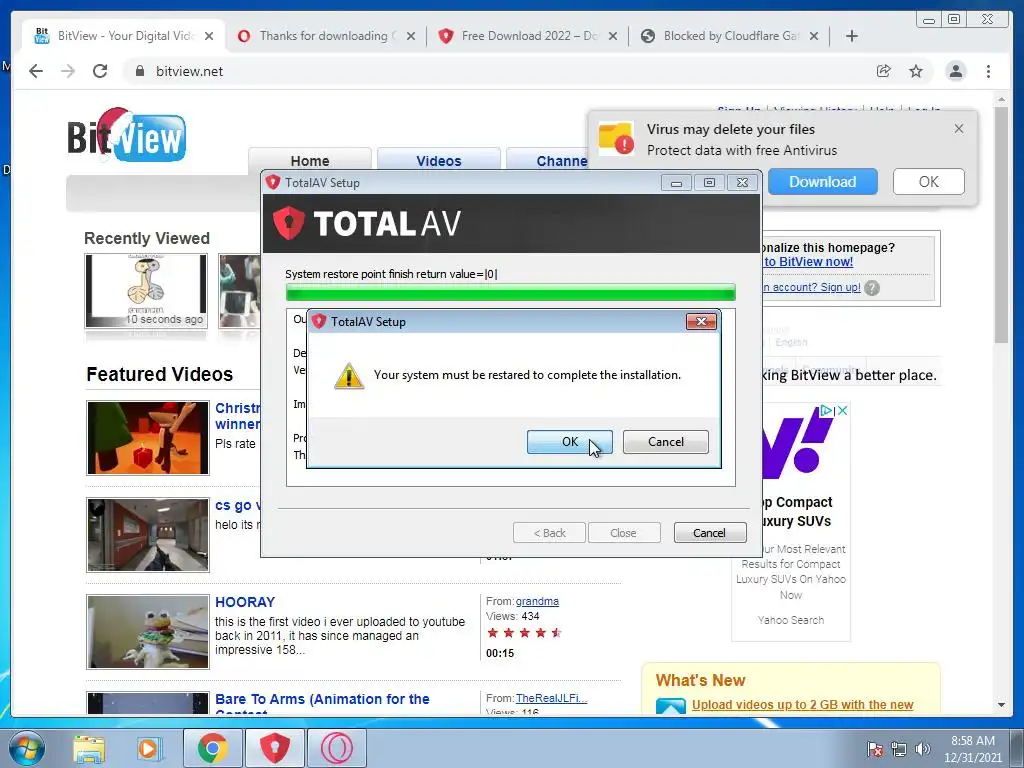Click the folder warning icon in notification
Image resolution: width=1024 pixels, height=768 pixels.
pyautogui.click(x=616, y=138)
